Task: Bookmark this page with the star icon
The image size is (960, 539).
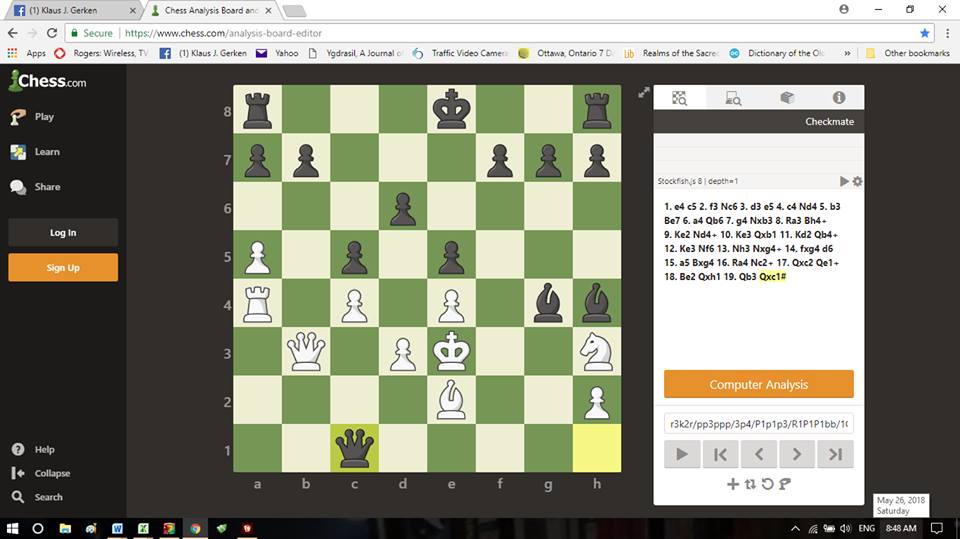Action: [925, 33]
